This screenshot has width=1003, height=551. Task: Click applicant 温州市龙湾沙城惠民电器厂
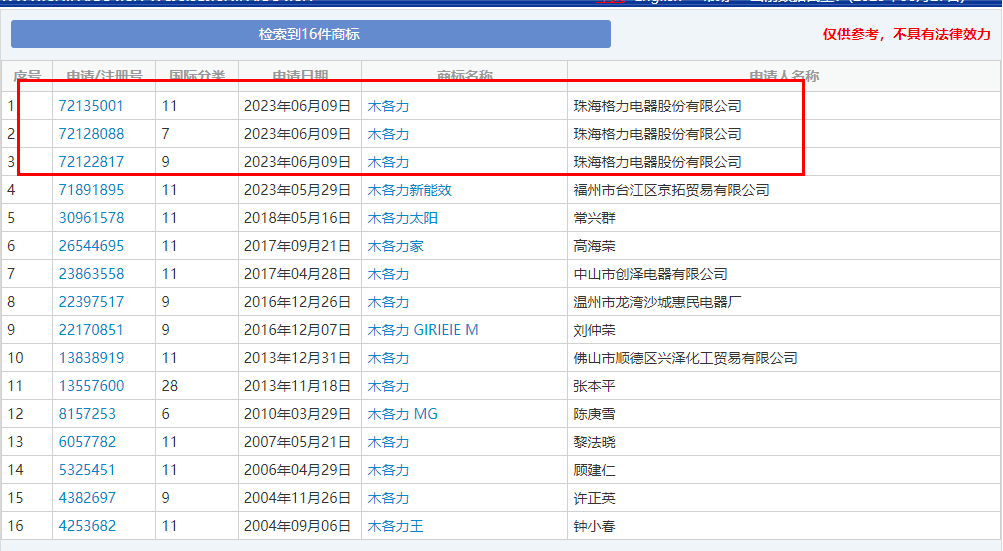658,302
